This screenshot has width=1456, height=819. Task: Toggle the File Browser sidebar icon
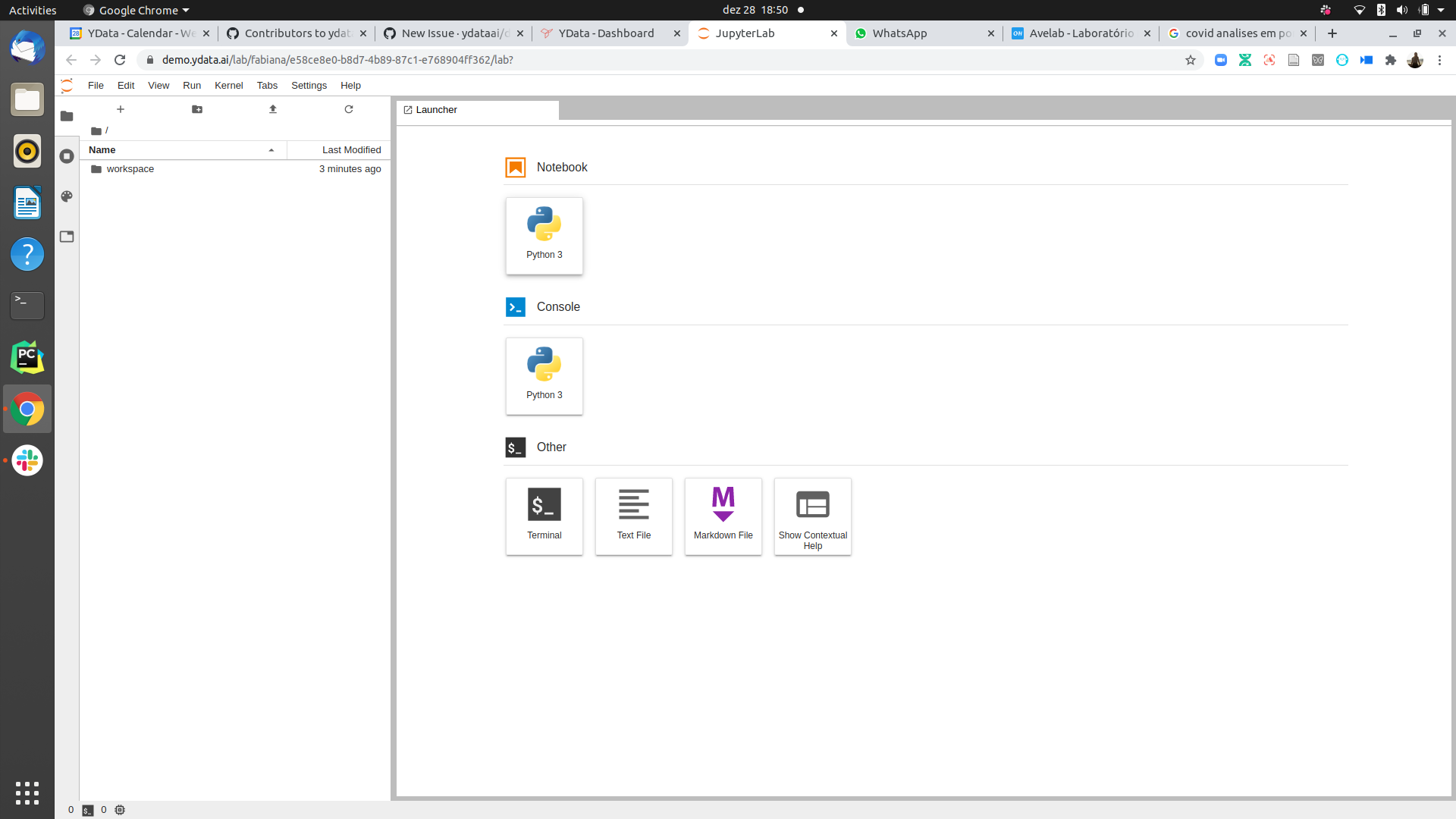click(x=67, y=116)
